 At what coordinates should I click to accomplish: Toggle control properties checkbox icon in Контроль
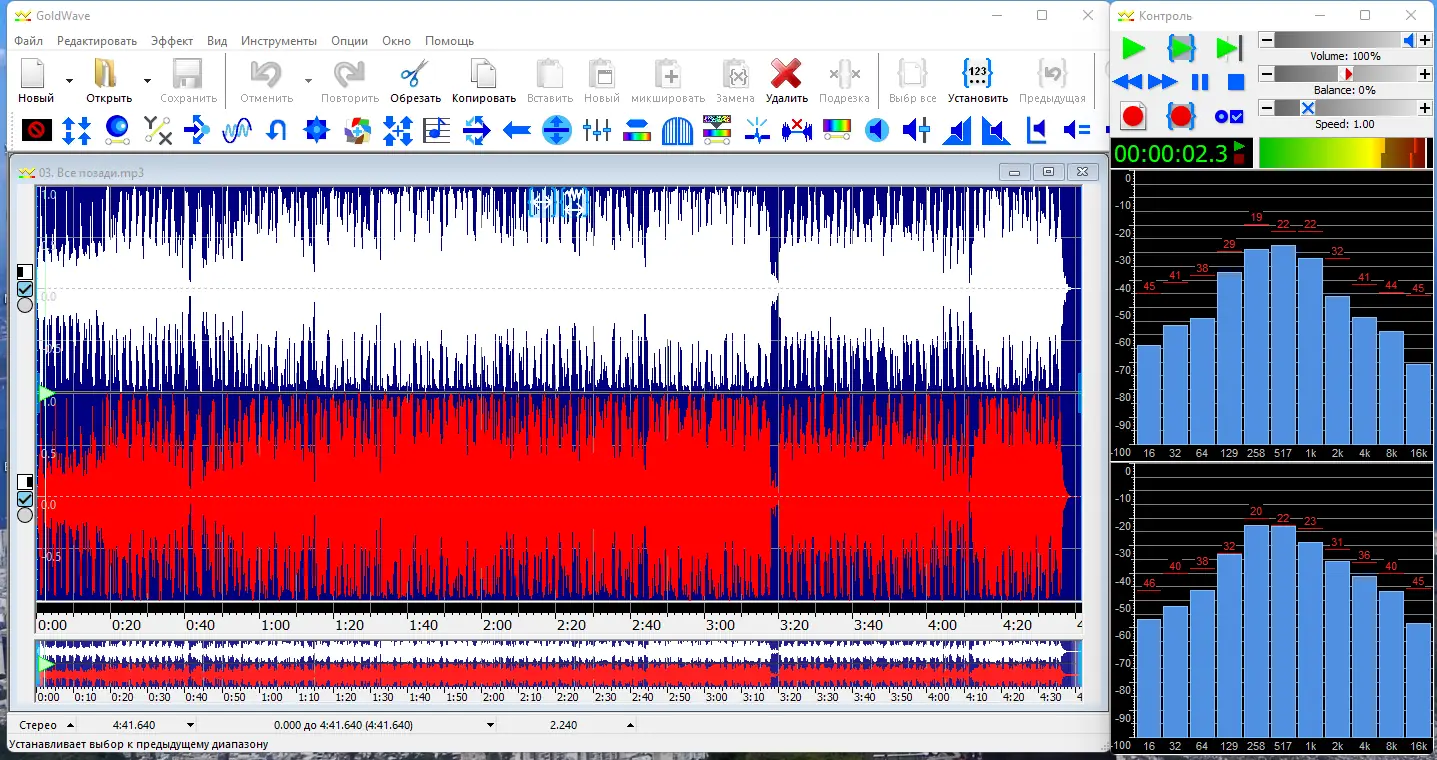(x=1229, y=116)
